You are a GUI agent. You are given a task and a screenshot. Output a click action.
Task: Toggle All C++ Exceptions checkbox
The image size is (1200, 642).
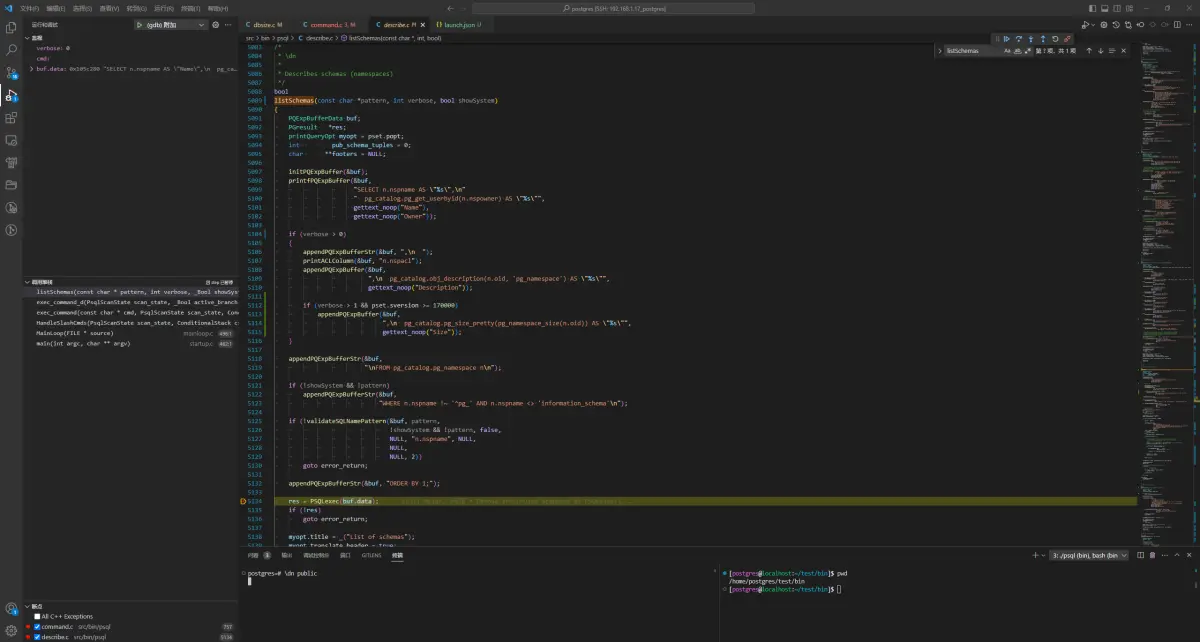click(38, 616)
